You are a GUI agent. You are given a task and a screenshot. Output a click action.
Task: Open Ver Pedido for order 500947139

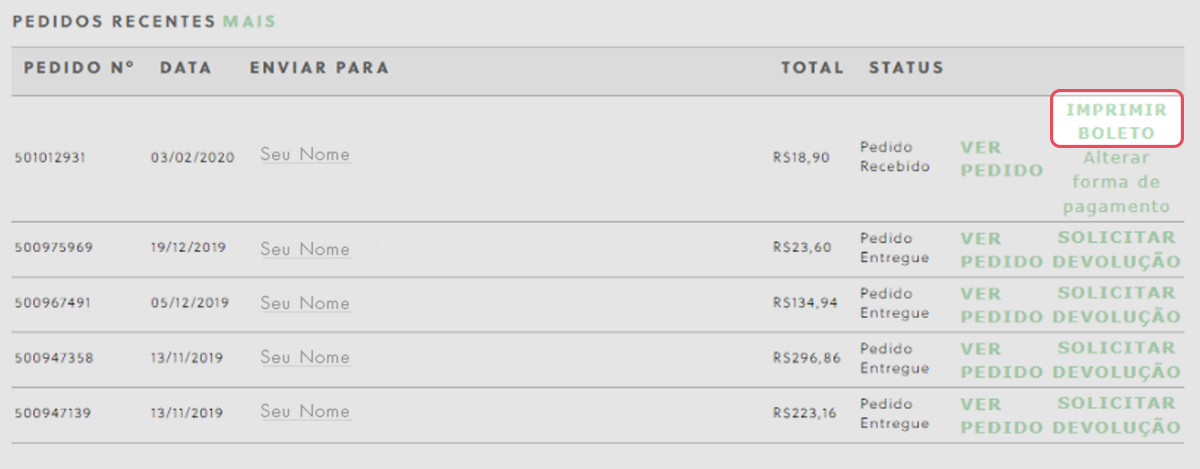(1001, 414)
